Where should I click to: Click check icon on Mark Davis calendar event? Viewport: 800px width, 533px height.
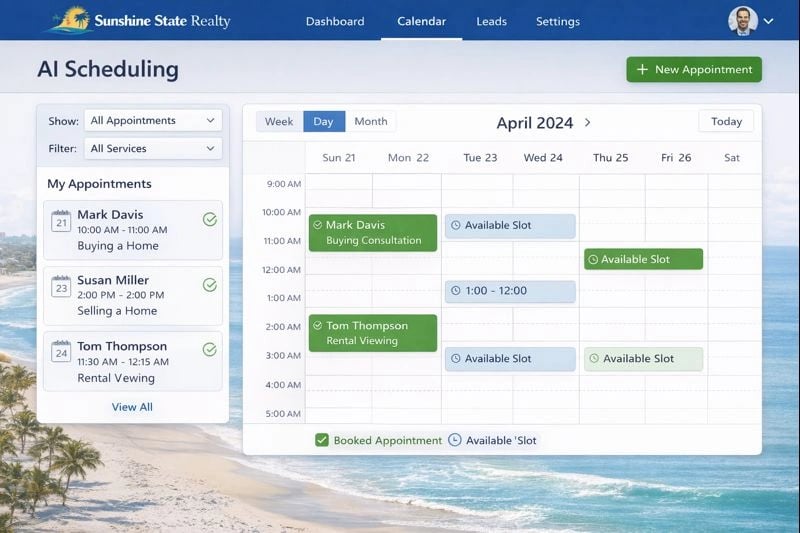pyautogui.click(x=318, y=225)
